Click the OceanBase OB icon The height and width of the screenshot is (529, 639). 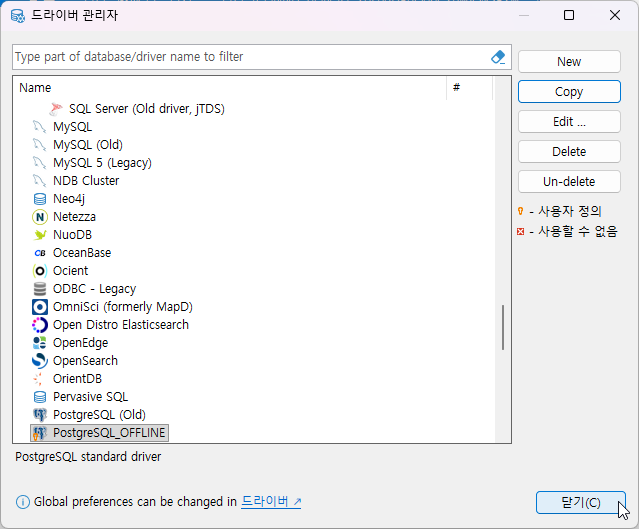tap(40, 253)
